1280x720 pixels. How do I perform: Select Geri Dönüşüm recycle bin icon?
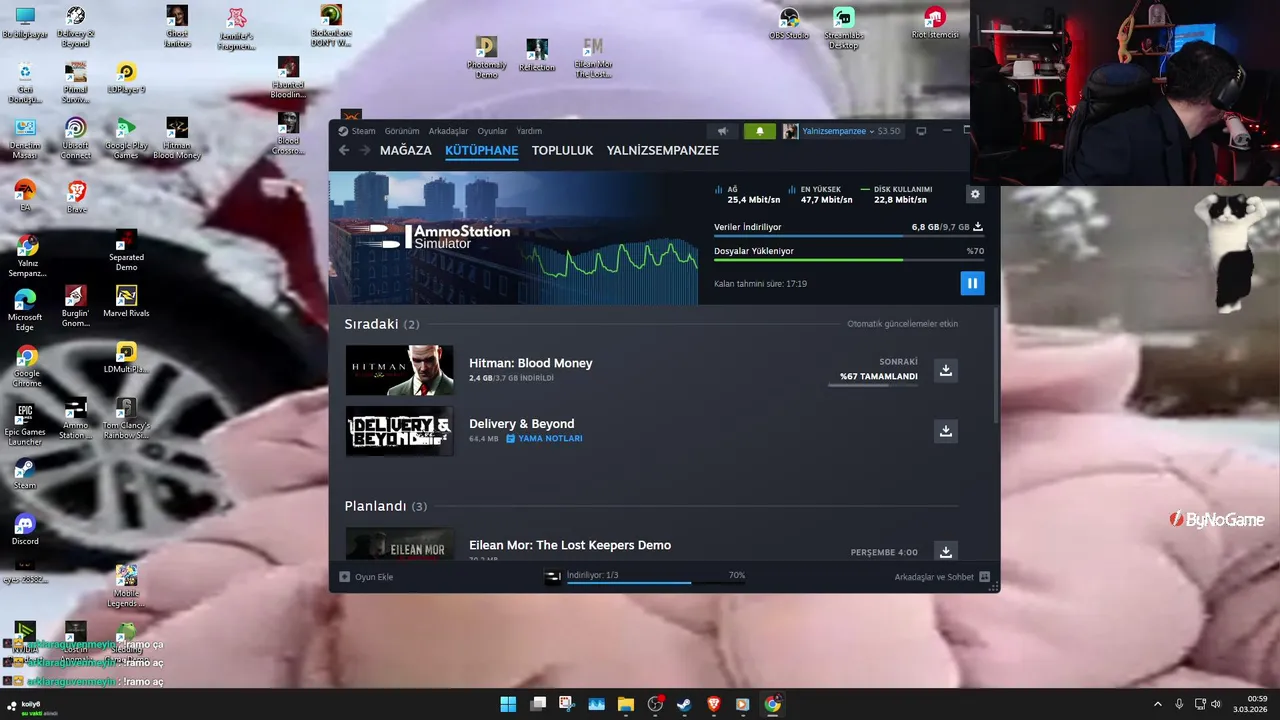click(25, 83)
